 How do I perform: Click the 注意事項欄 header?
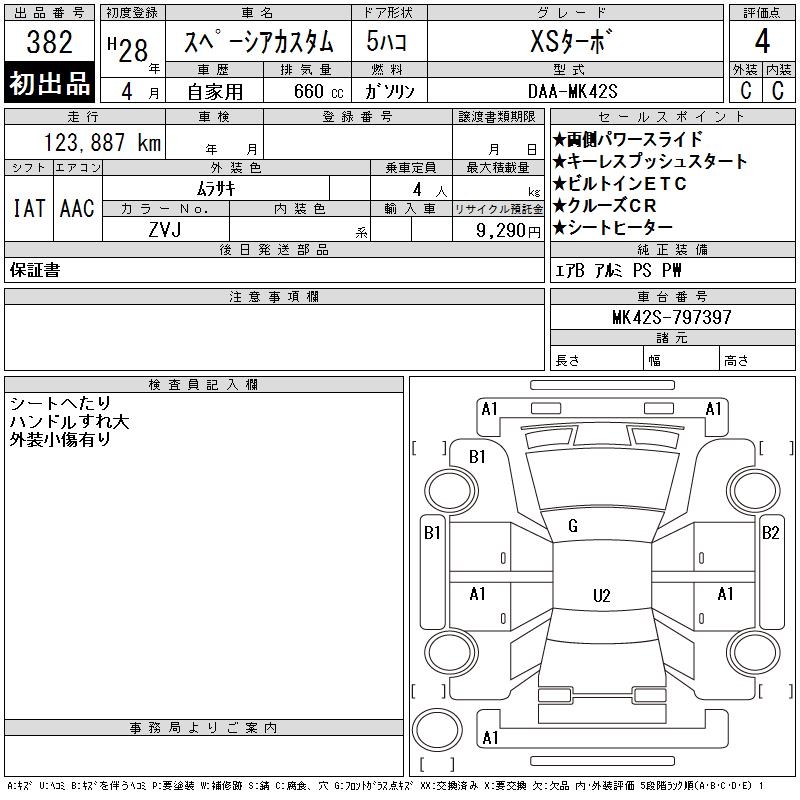click(274, 296)
